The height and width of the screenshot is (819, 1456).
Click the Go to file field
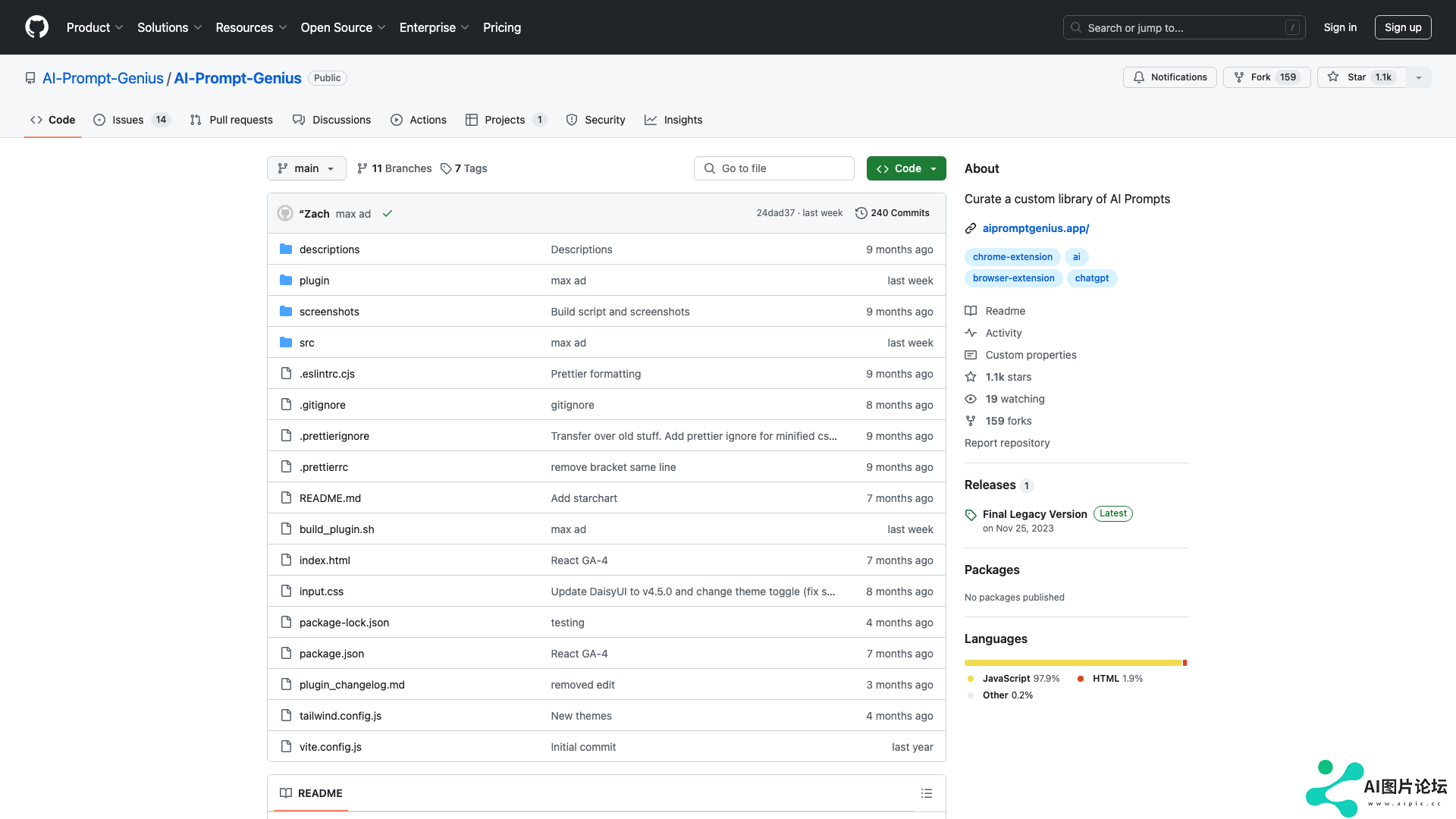pos(774,168)
